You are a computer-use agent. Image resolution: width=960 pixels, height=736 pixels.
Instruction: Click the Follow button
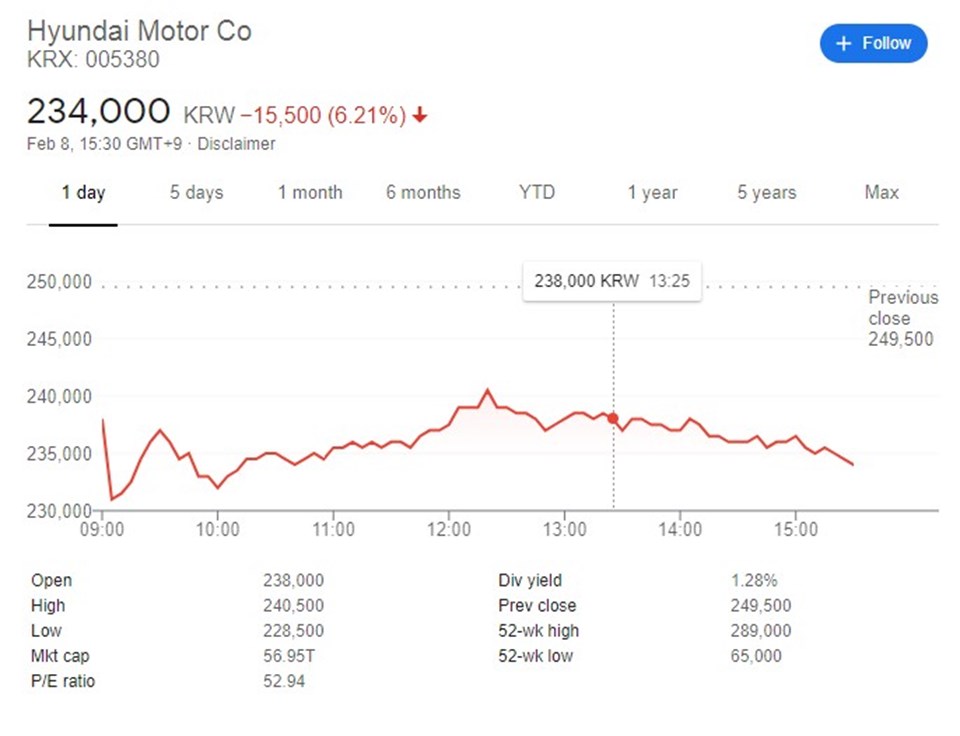click(x=873, y=43)
